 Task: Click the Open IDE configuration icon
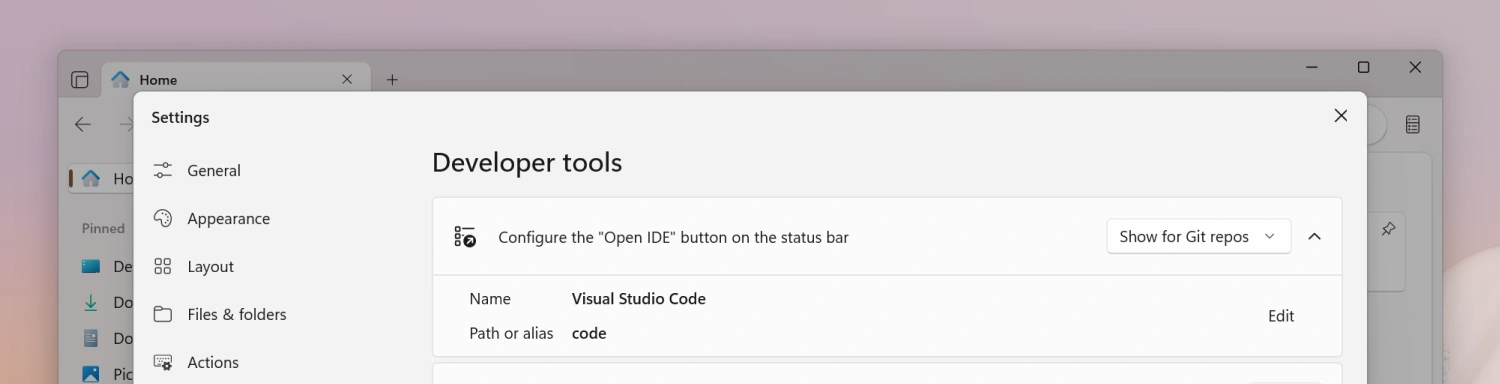point(465,237)
